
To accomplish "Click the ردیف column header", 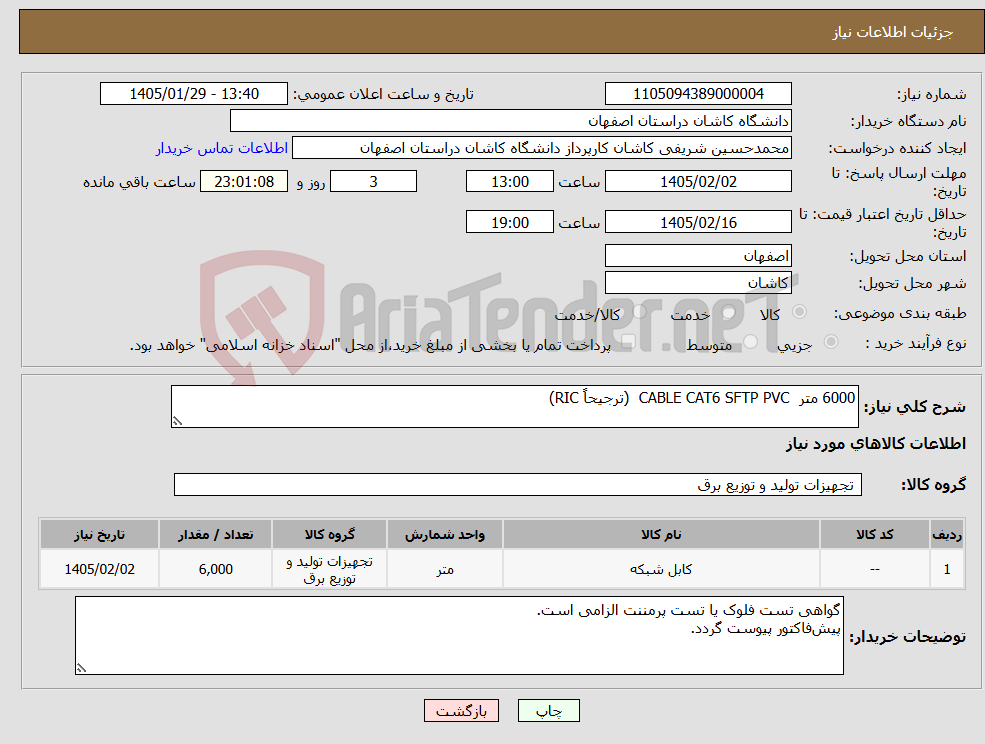I will (x=947, y=534).
